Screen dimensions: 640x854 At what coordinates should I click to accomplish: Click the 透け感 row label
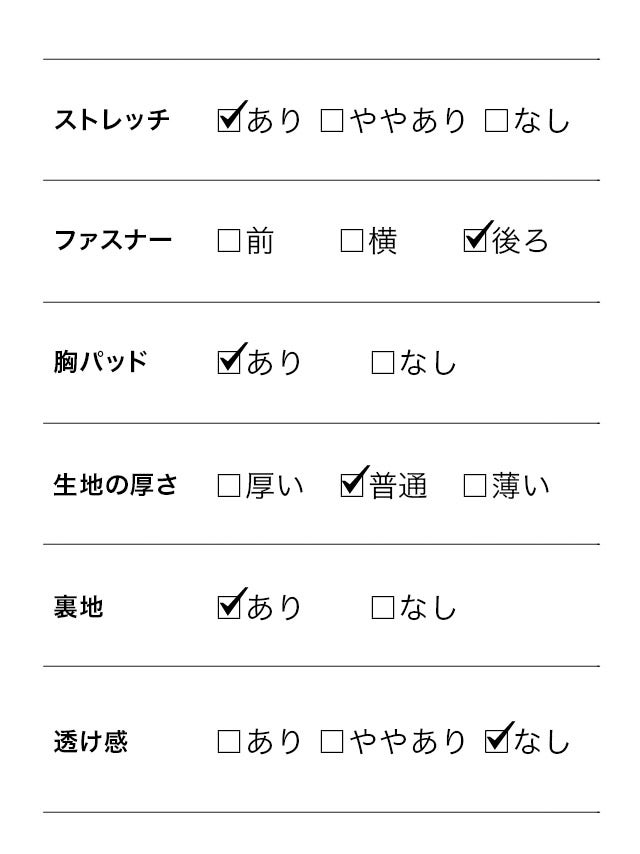coord(91,742)
